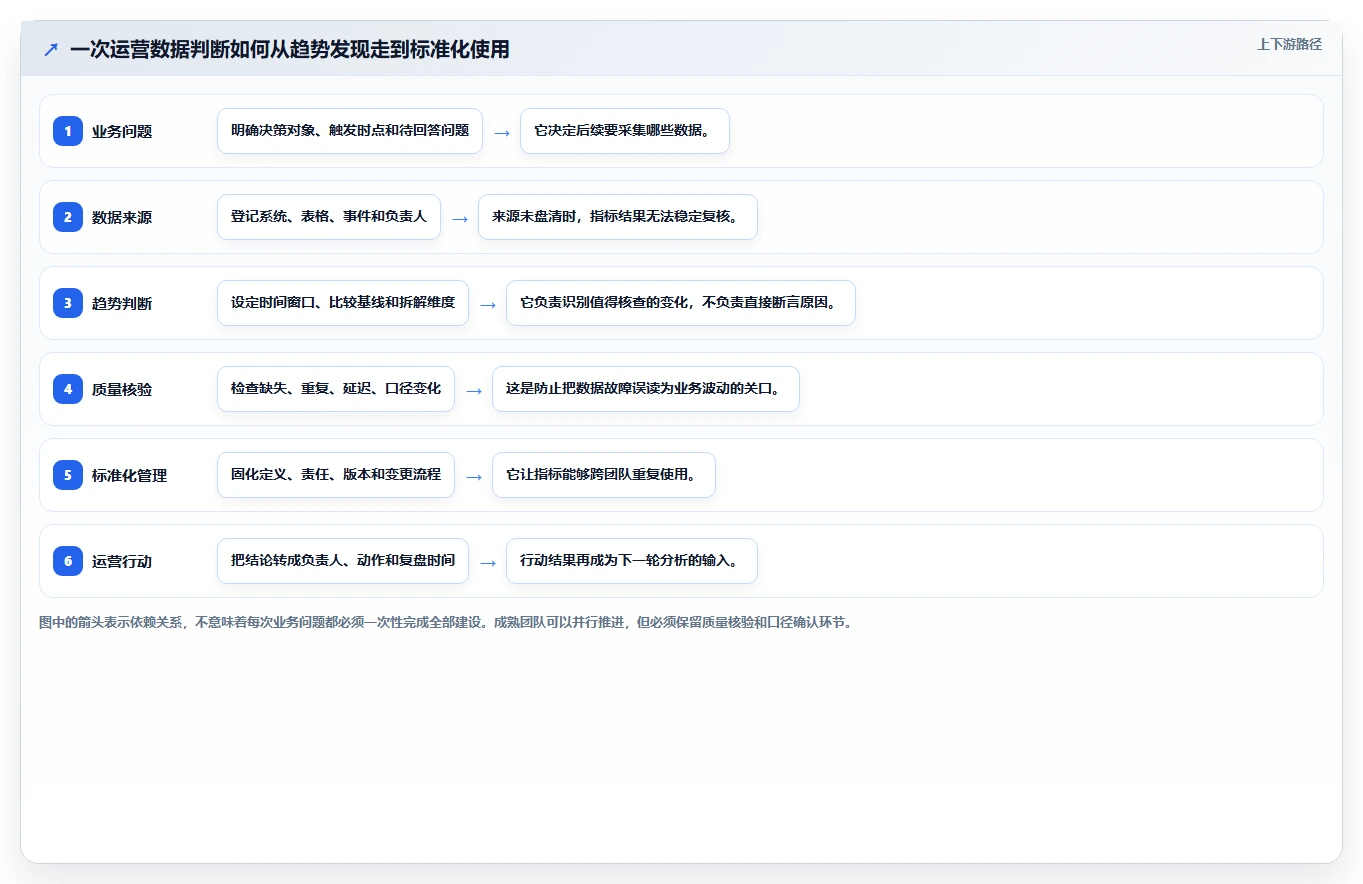Click the arrow in the 运营行动 row
Viewport: 1363px width, 884px height.
[x=488, y=562]
